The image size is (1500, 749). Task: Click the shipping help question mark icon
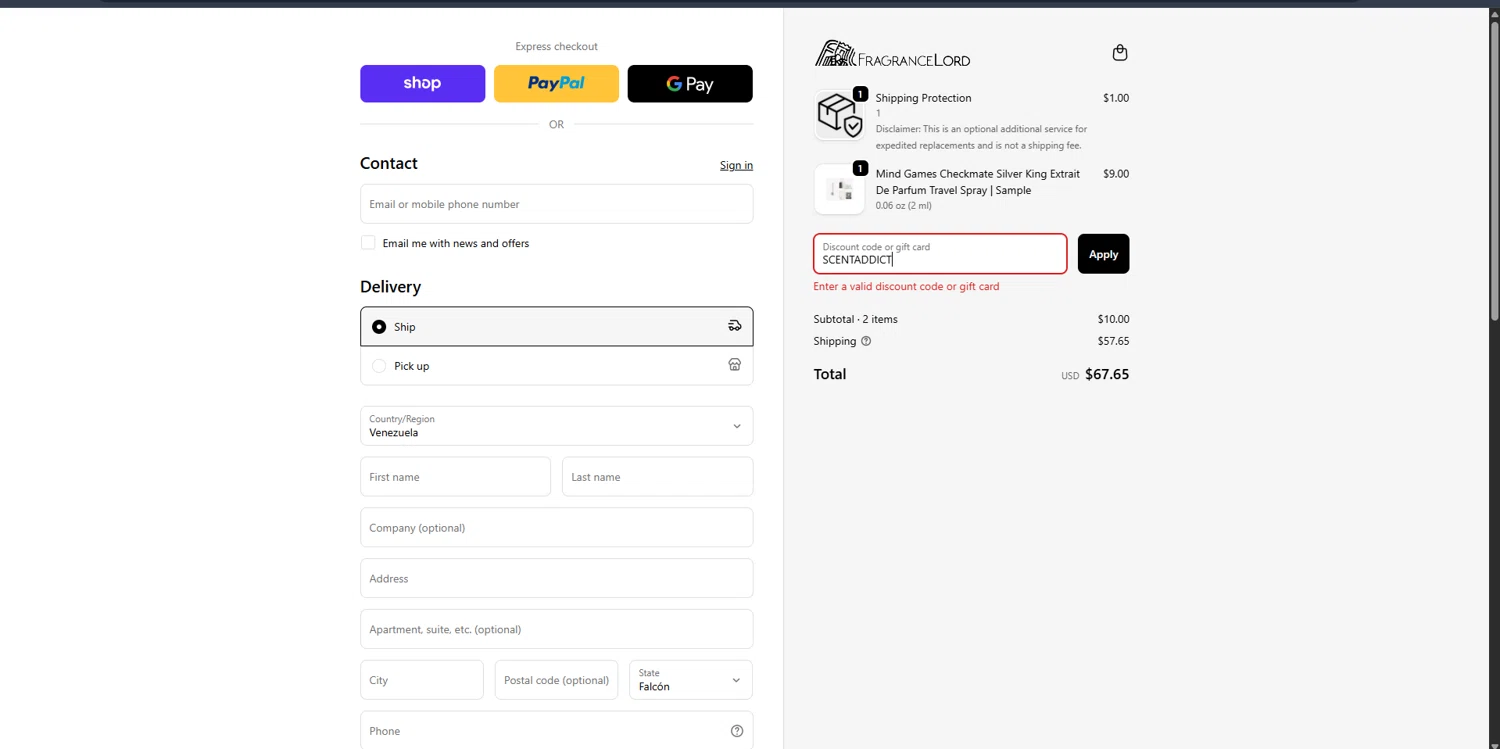pos(866,341)
